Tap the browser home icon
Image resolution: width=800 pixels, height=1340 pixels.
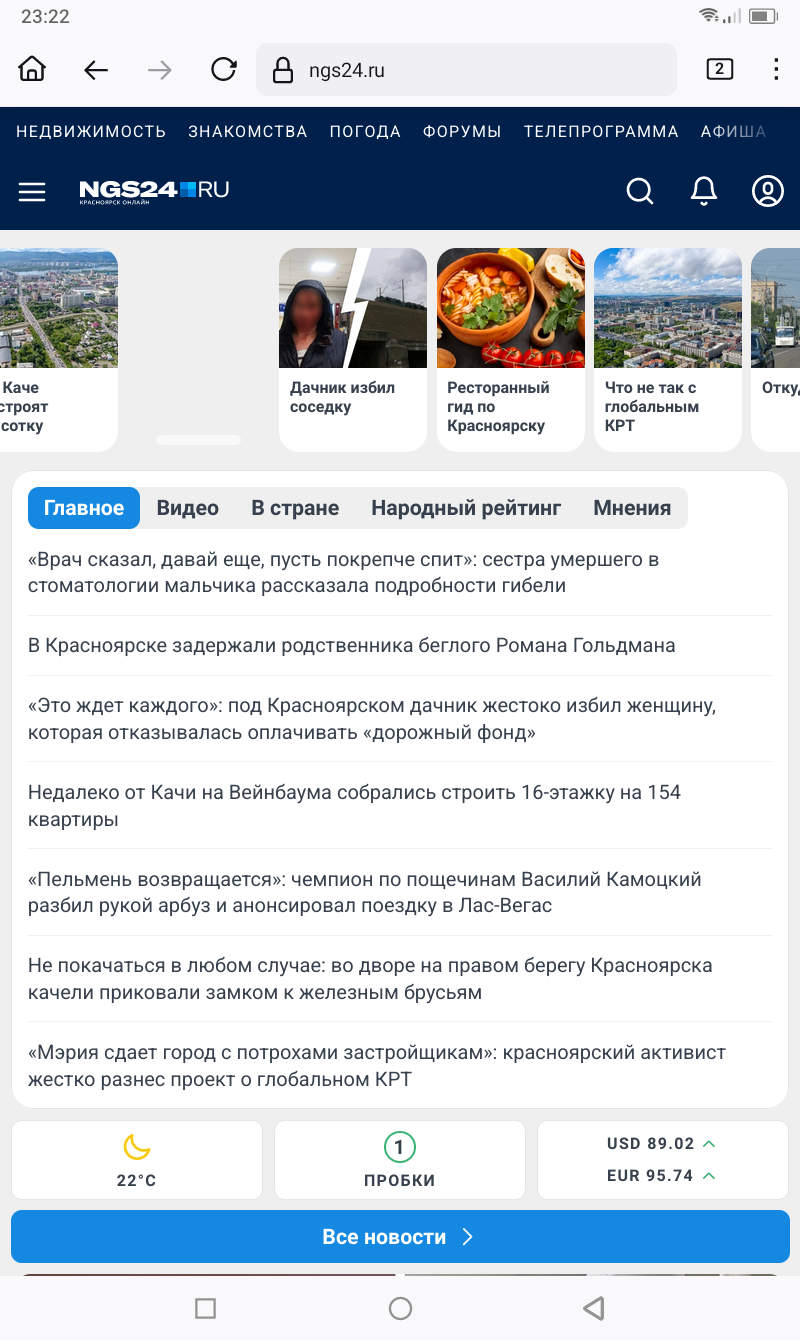click(32, 70)
